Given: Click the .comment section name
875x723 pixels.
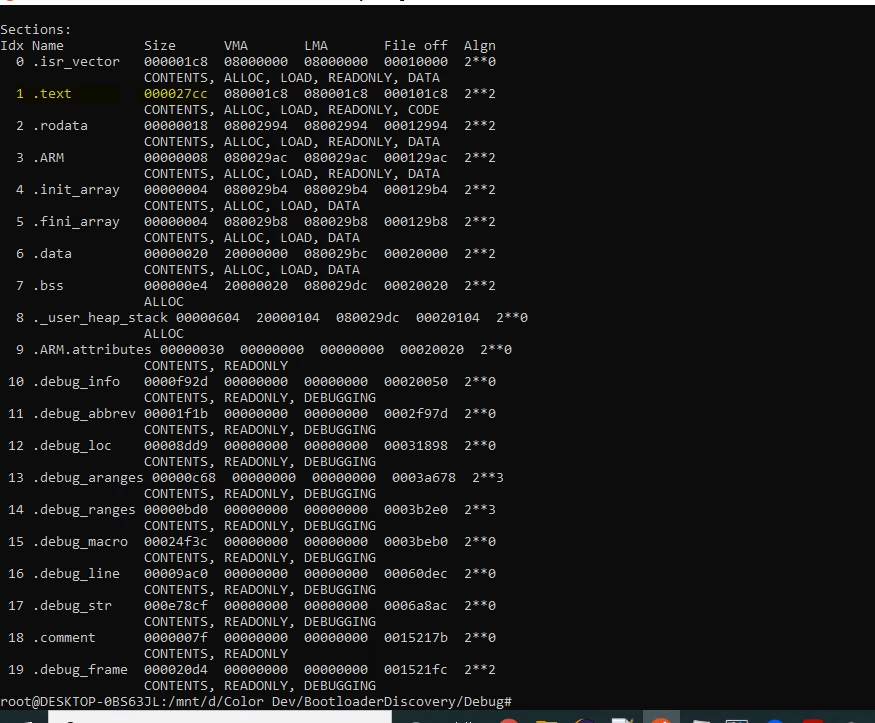Looking at the screenshot, I should pyautogui.click(x=64, y=638).
